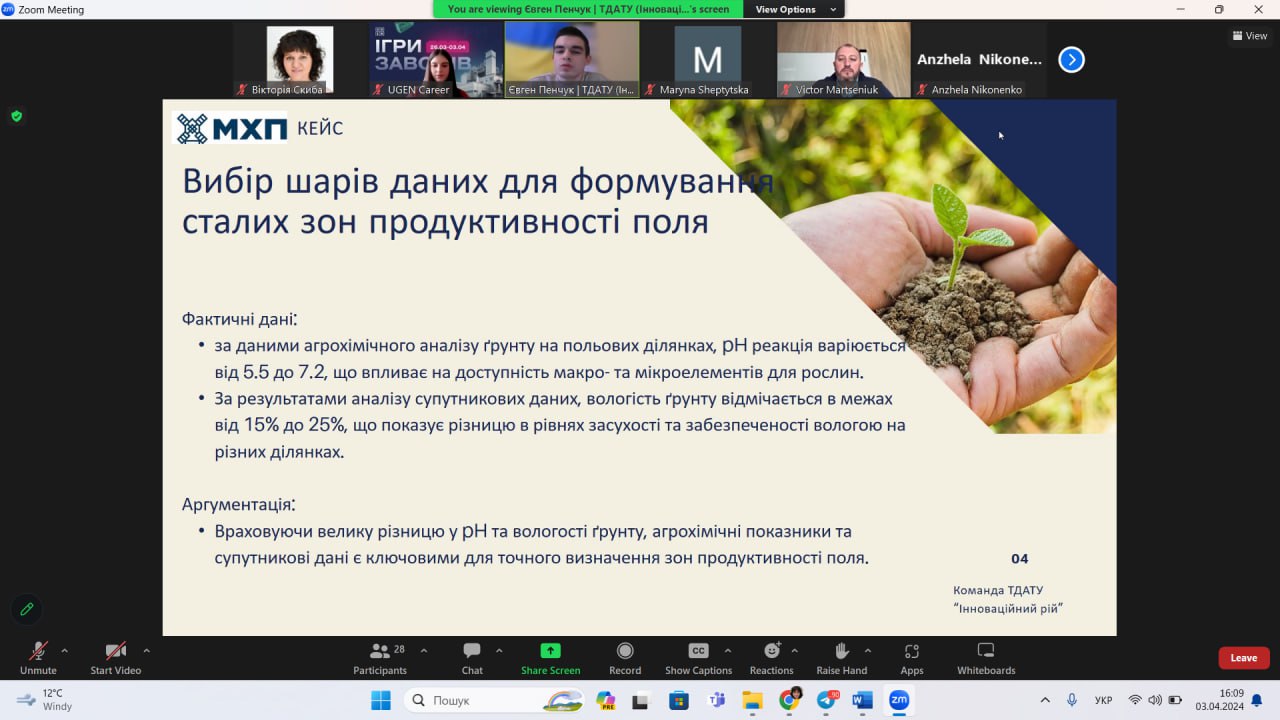Open Task View on the taskbar
The image size is (1280, 720).
point(640,700)
